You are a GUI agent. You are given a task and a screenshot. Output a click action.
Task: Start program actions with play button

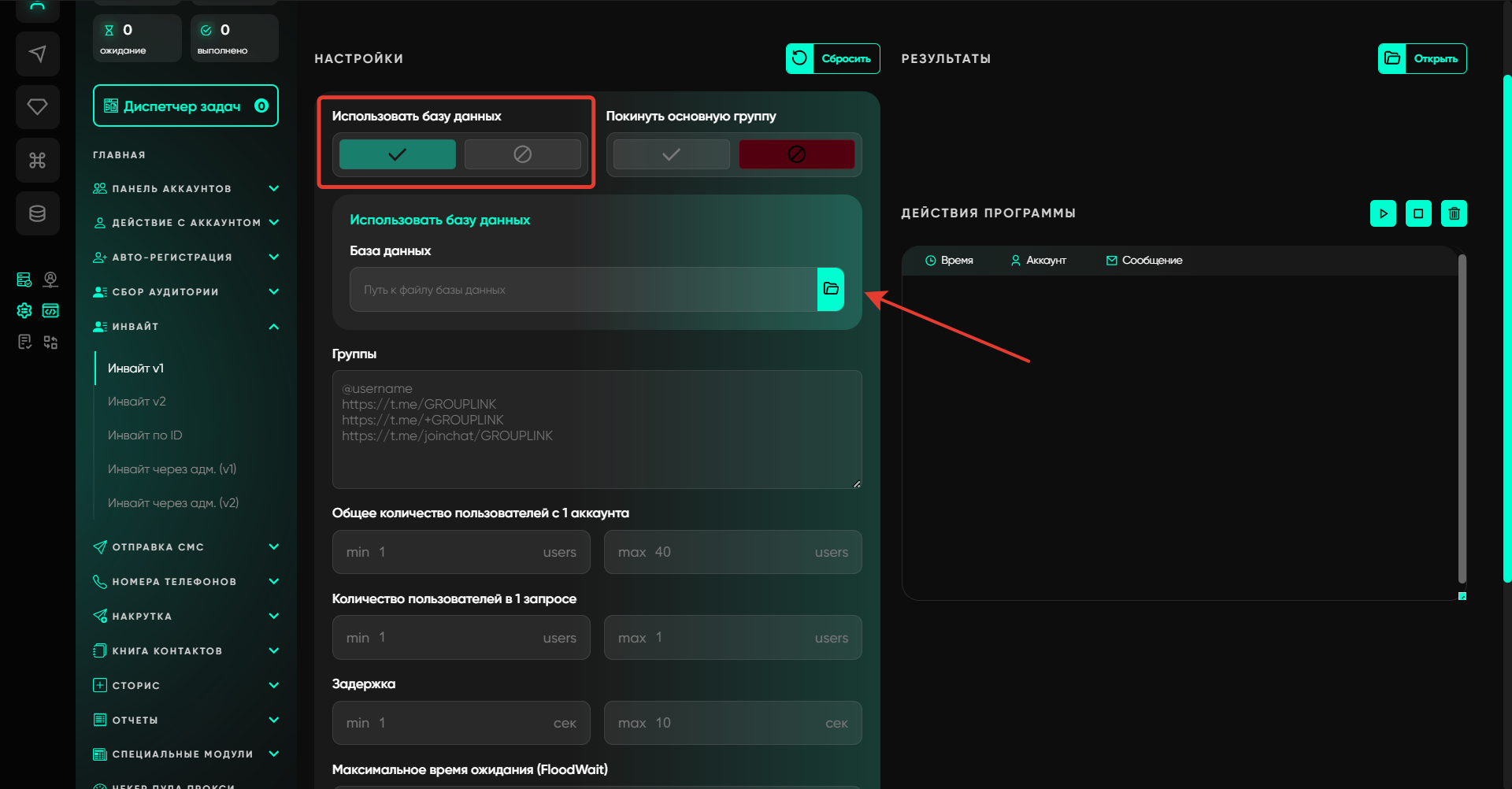pos(1383,213)
